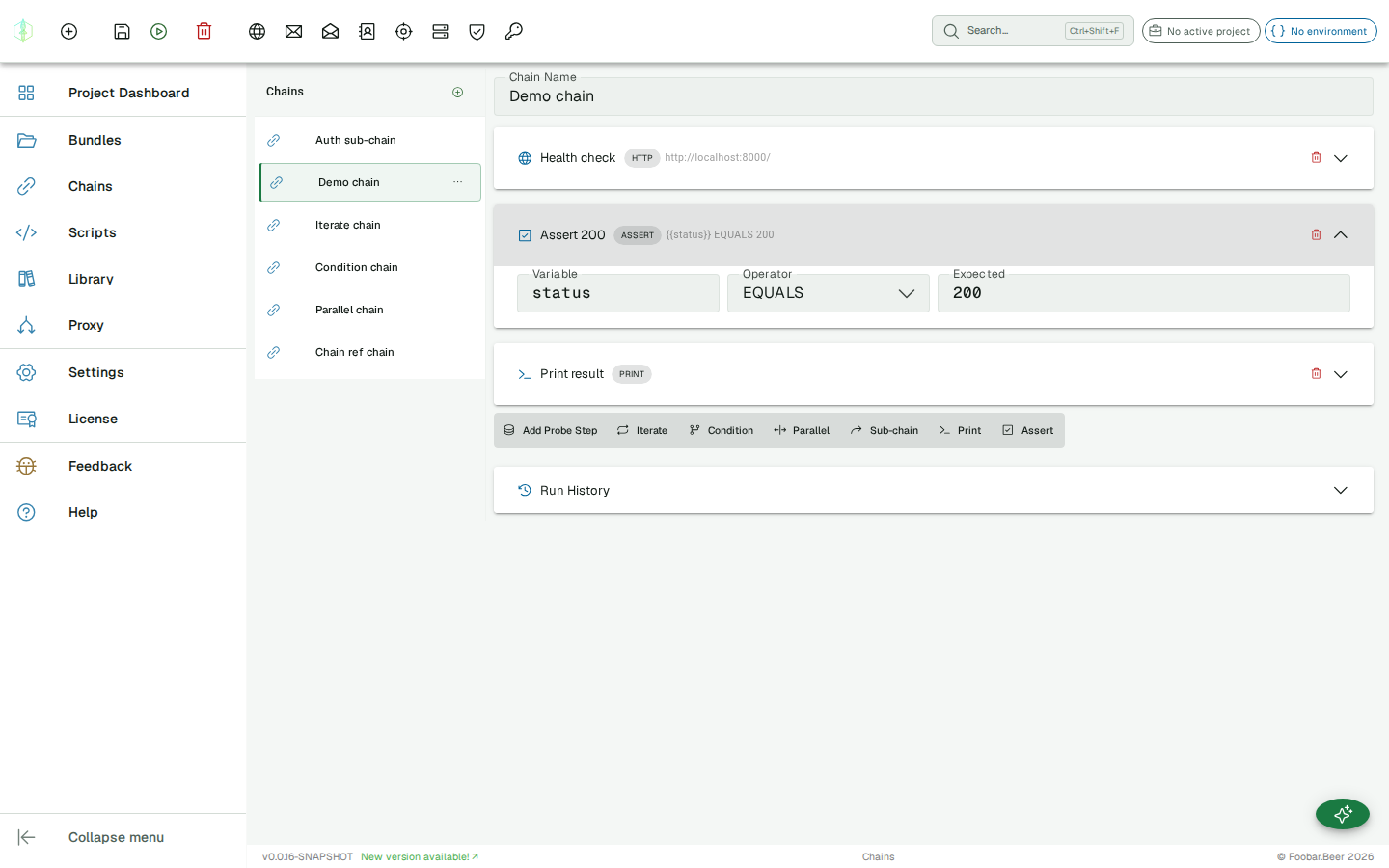Open Settings in sidebar

click(123, 372)
